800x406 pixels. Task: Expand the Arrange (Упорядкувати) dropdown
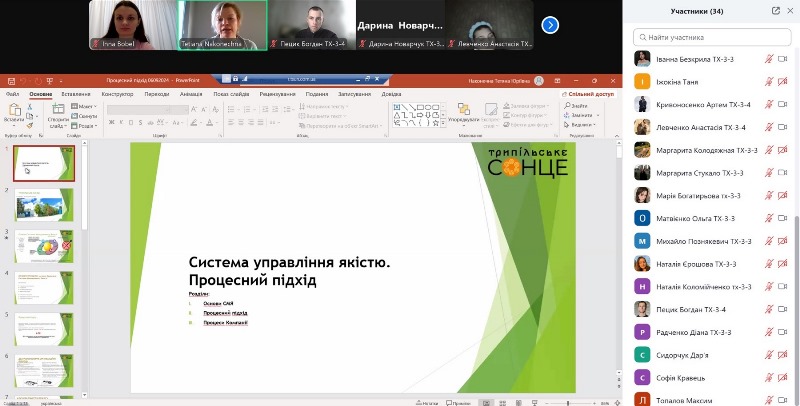pos(462,126)
